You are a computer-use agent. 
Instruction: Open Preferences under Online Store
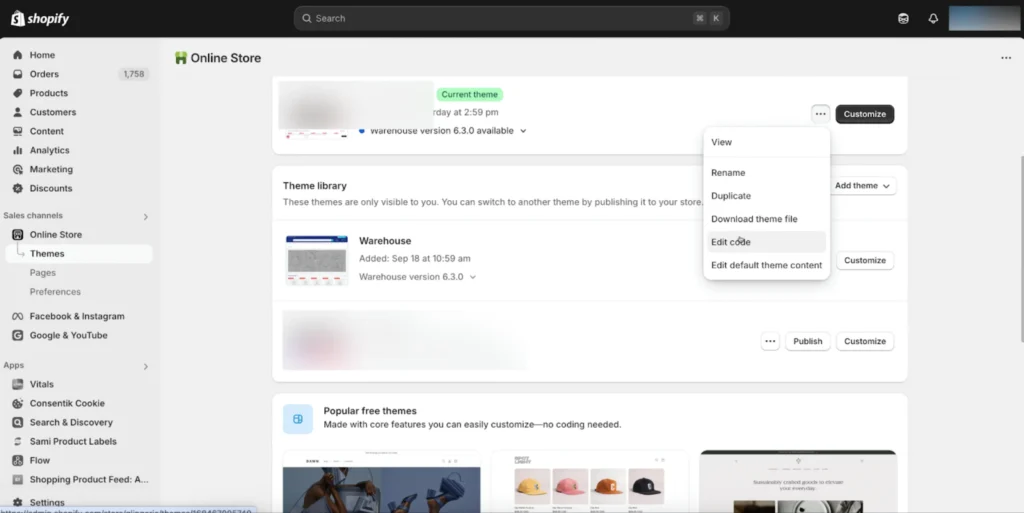pos(55,291)
